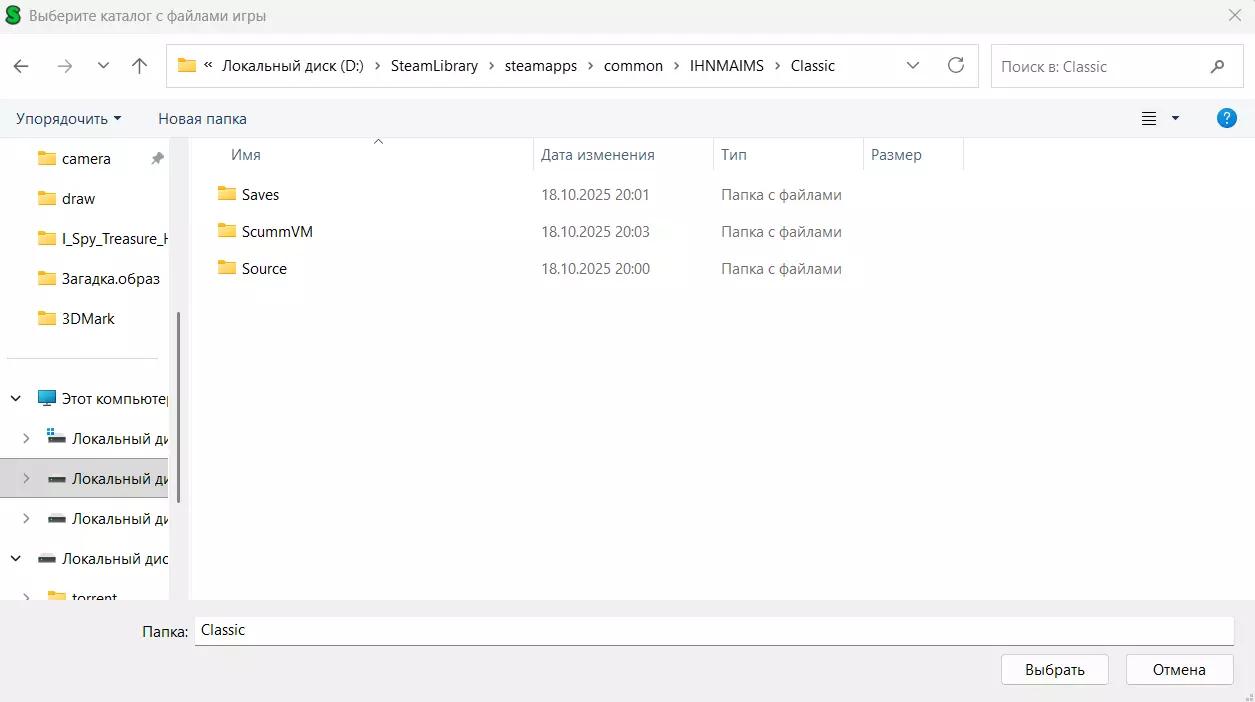The width and height of the screenshot is (1255, 702).
Task: Open the address bar history dropdown
Action: 912,65
